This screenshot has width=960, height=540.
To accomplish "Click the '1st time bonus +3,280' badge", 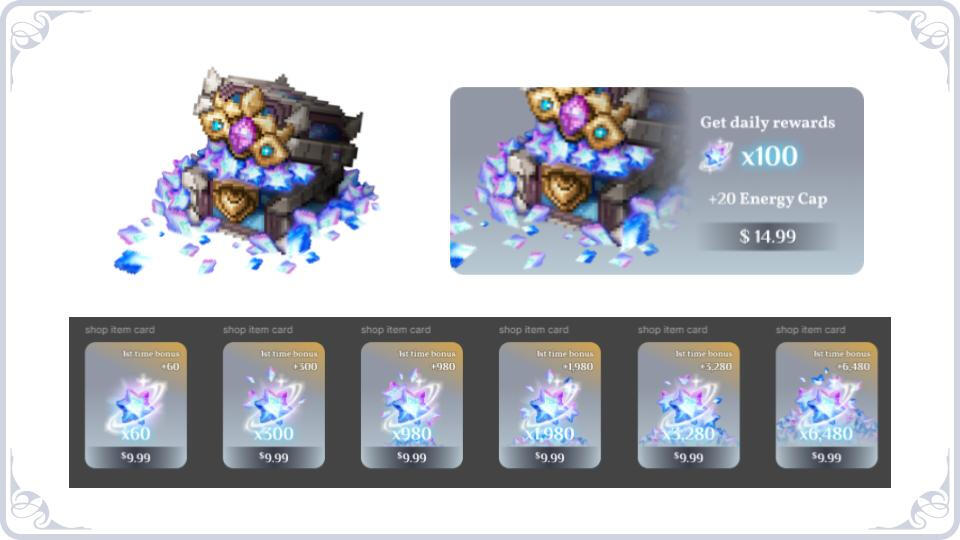I will (x=703, y=360).
